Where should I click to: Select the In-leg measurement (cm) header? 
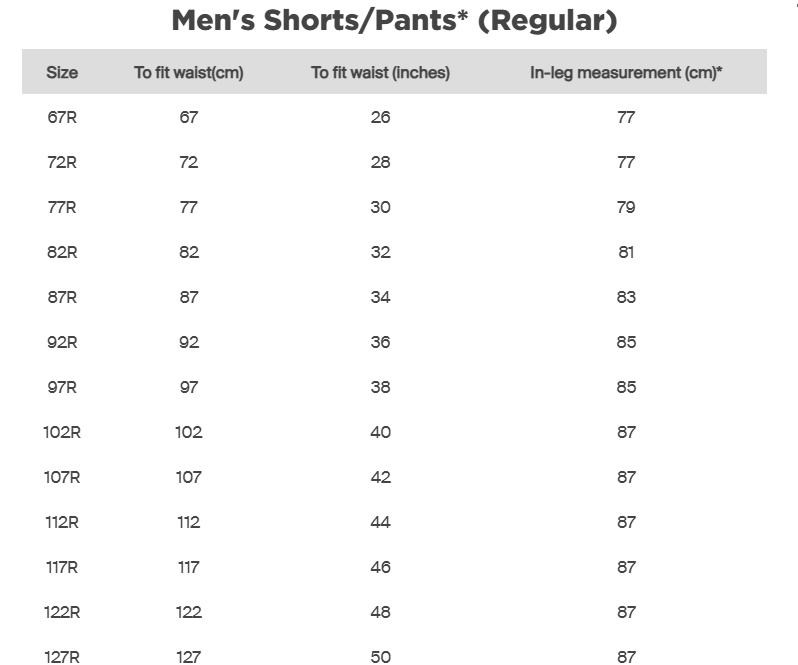(x=626, y=73)
